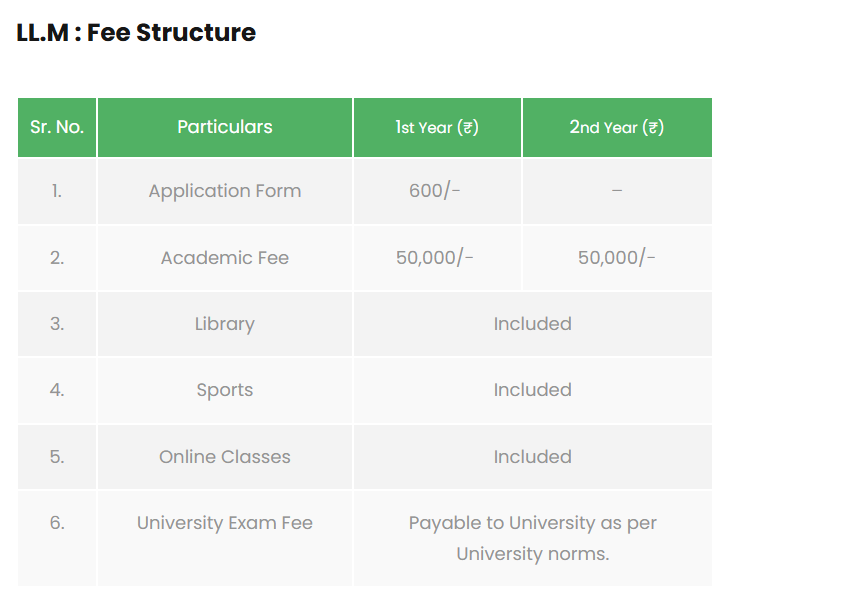The image size is (846, 592).
Task: Select the 1st Year 50,000/- fee cell
Action: pyautogui.click(x=435, y=258)
